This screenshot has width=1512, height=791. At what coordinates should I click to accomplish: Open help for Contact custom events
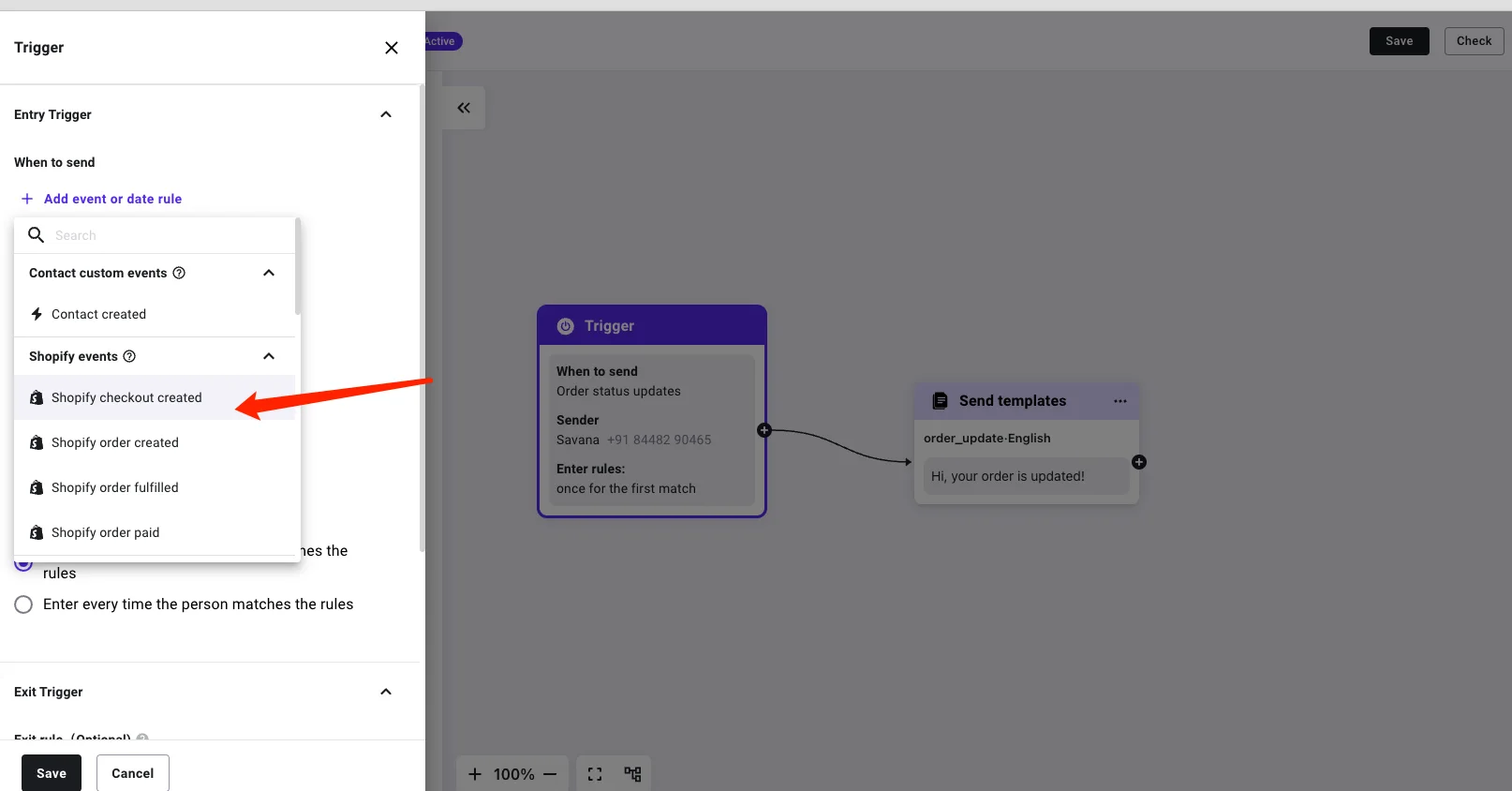179,273
